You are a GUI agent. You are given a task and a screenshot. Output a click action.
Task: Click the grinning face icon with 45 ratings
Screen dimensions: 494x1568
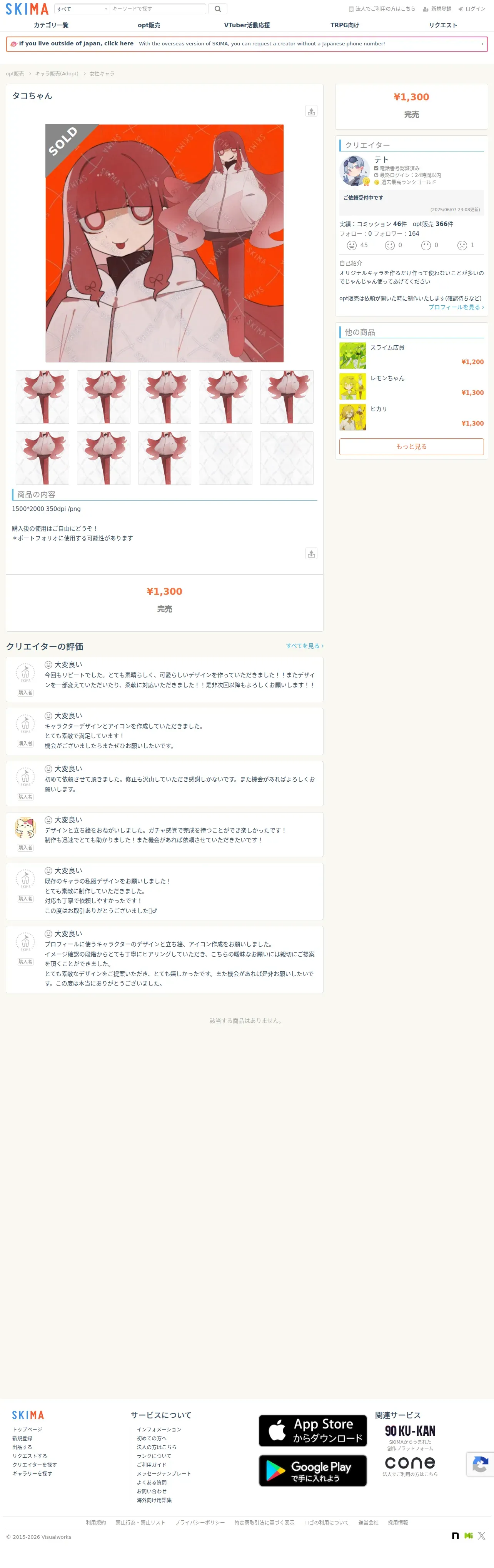[x=352, y=245]
